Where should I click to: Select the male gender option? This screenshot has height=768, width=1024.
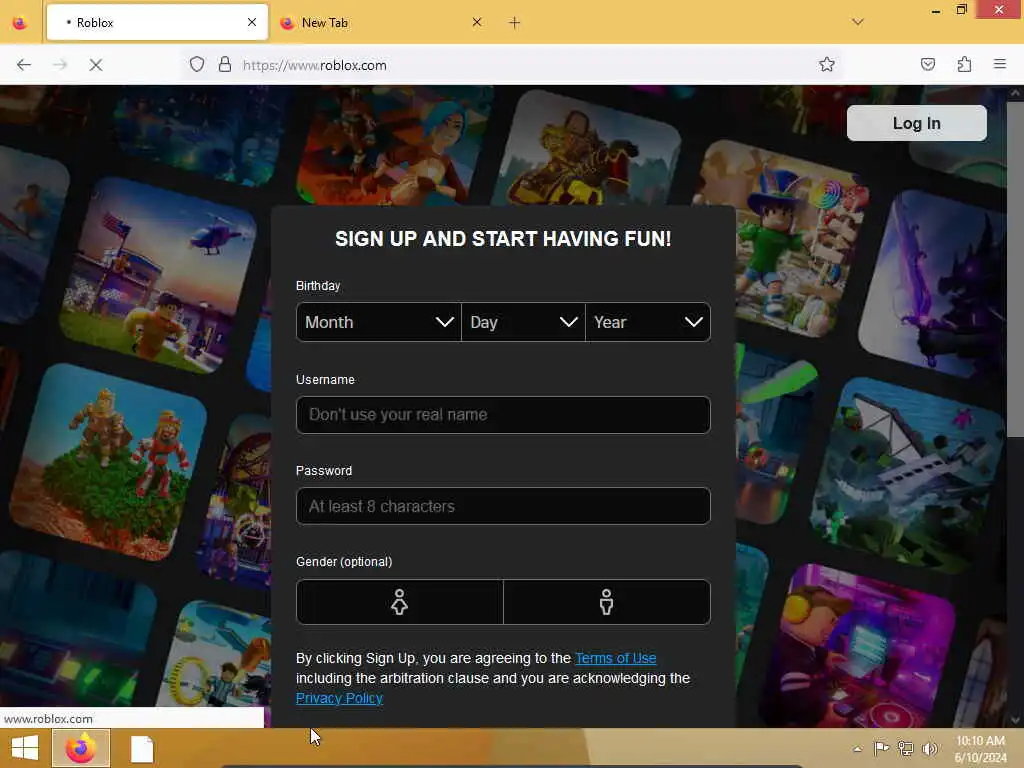607,602
